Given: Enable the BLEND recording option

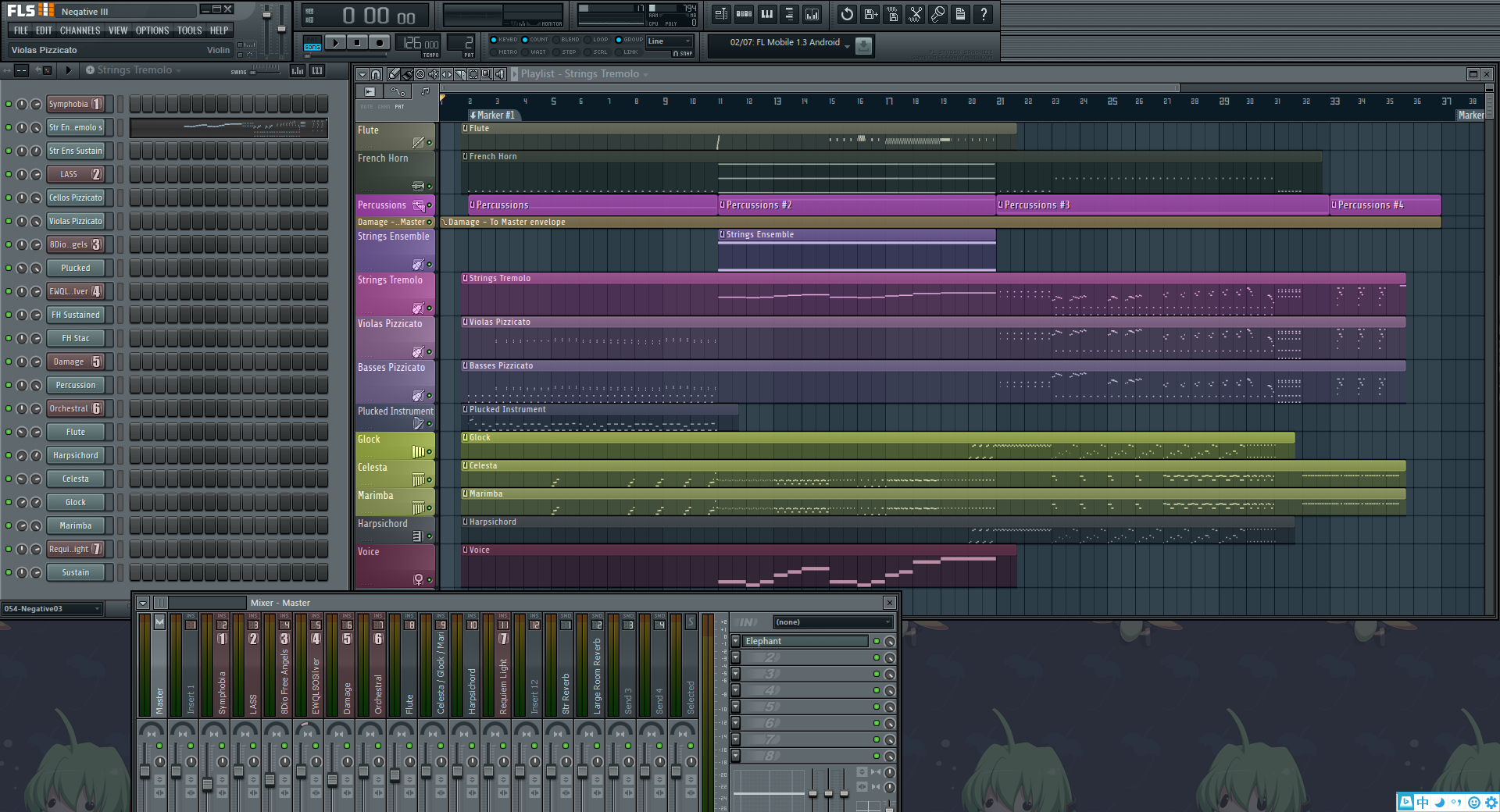Looking at the screenshot, I should point(566,40).
